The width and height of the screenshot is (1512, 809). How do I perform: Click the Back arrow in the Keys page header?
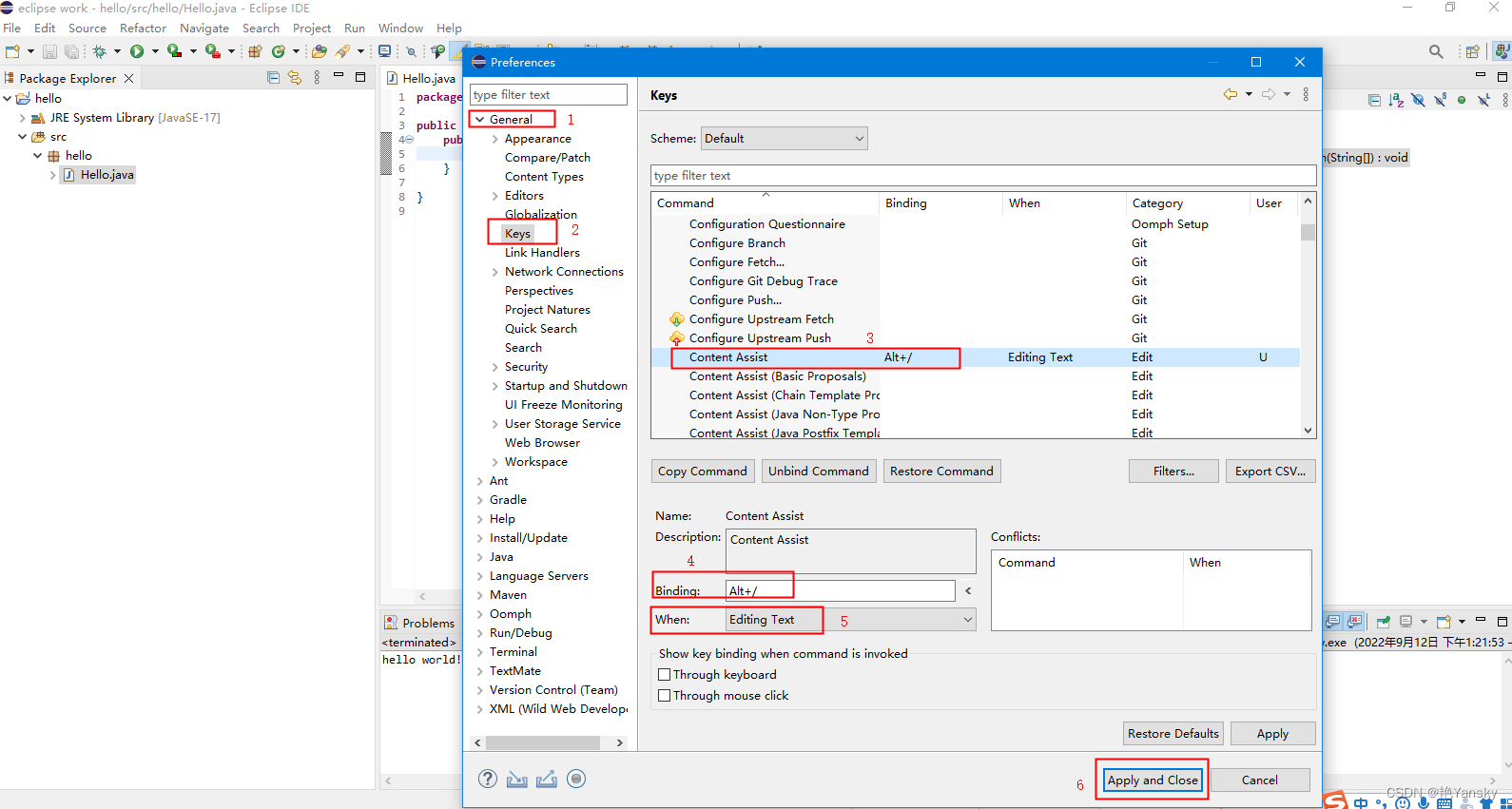coord(1231,94)
